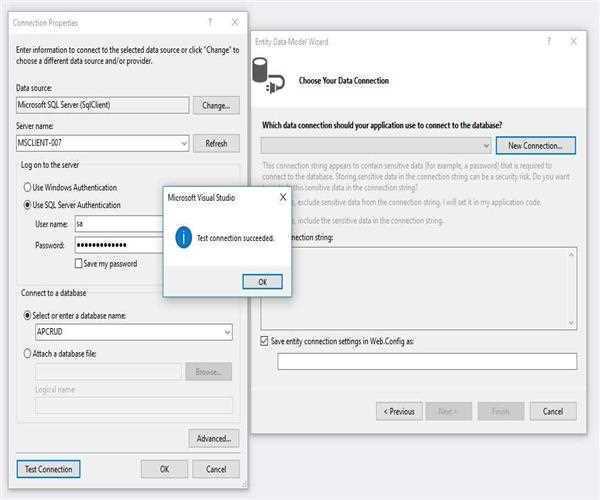Click Change... next to the data source
The image size is (600, 500).
216,104
